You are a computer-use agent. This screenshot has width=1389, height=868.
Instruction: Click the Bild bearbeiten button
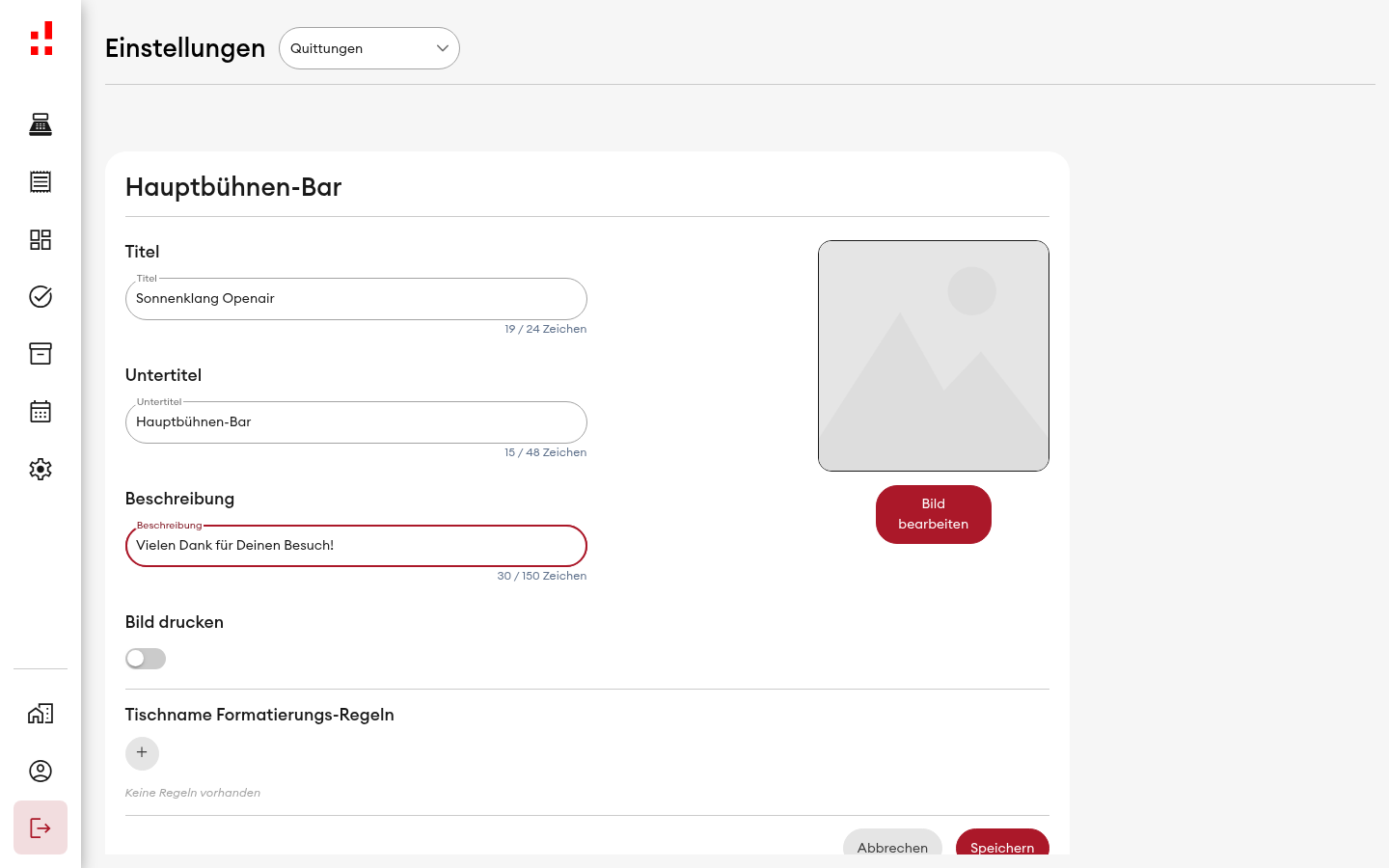[934, 514]
